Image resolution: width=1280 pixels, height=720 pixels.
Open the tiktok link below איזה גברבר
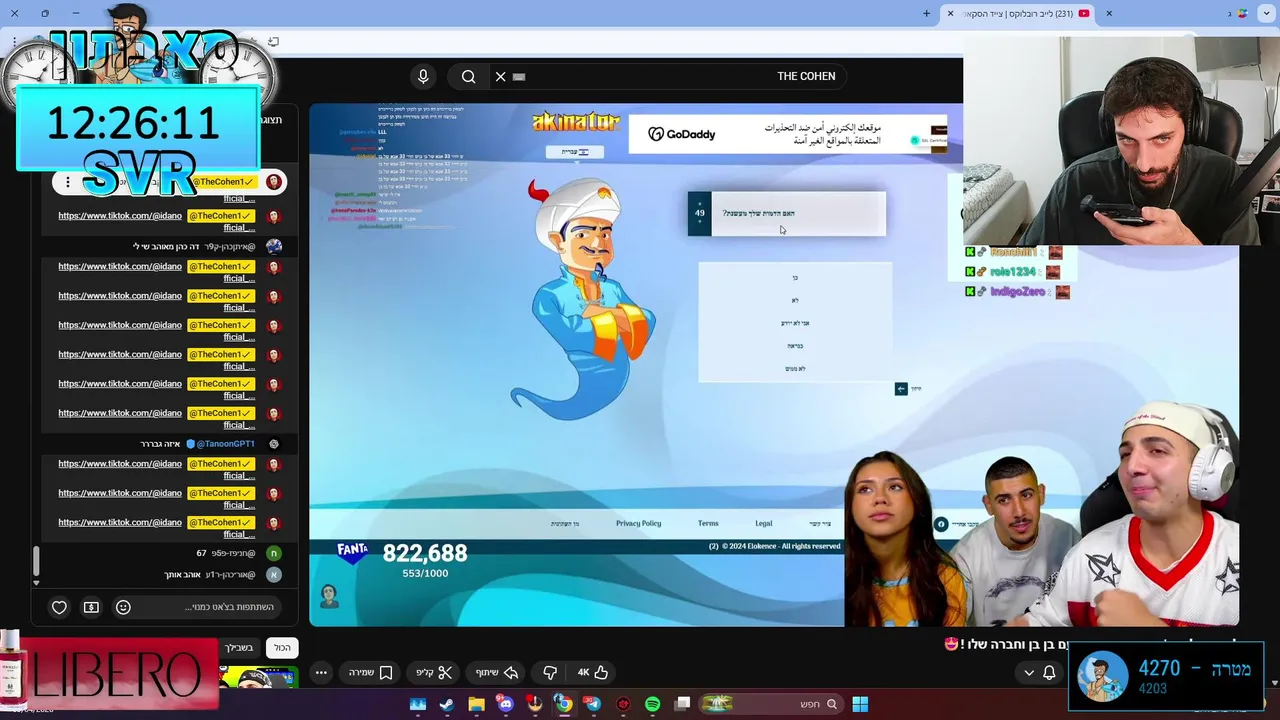click(120, 464)
